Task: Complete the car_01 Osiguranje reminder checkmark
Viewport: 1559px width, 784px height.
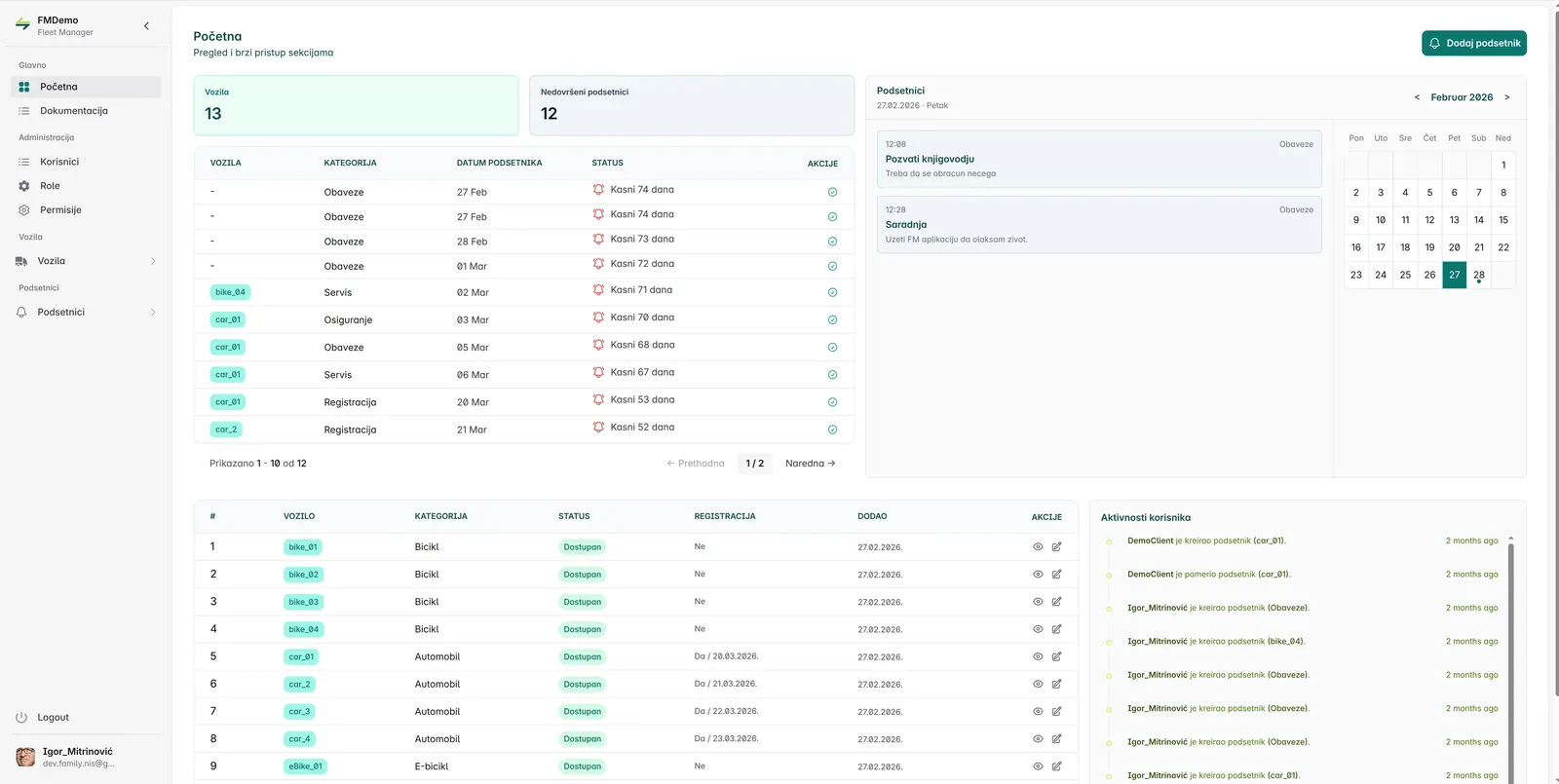Action: 832,319
